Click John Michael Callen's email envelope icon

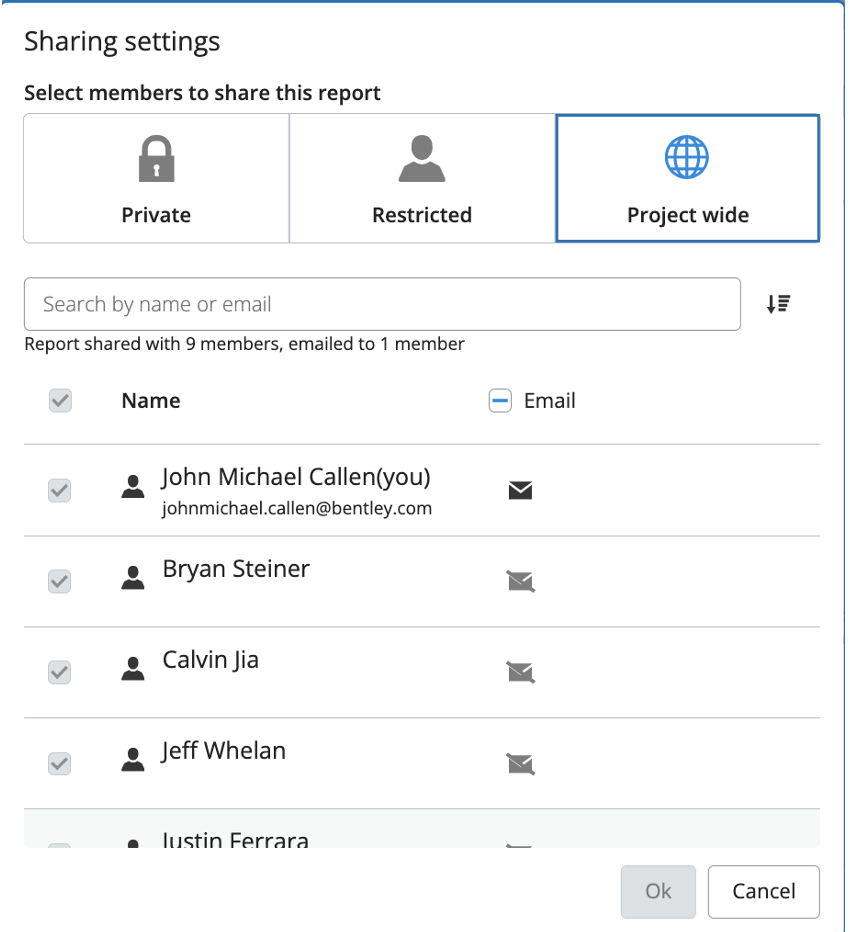click(520, 490)
